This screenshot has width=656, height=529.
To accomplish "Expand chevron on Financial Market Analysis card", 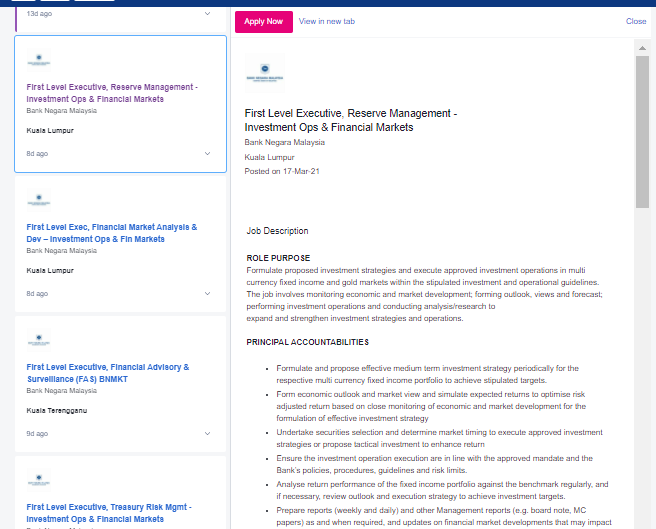I will [x=208, y=293].
